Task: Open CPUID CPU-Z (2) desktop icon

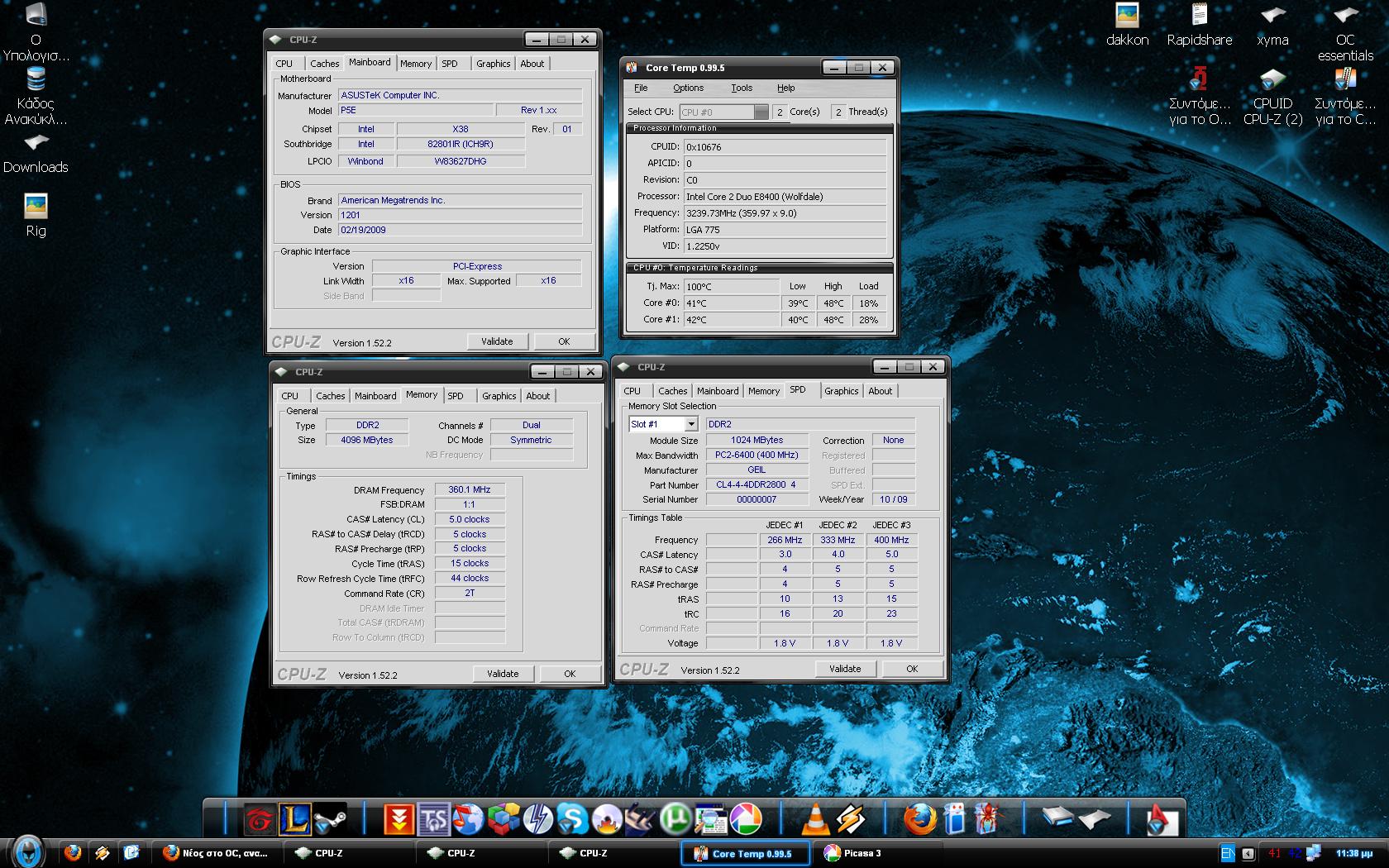Action: (1272, 97)
